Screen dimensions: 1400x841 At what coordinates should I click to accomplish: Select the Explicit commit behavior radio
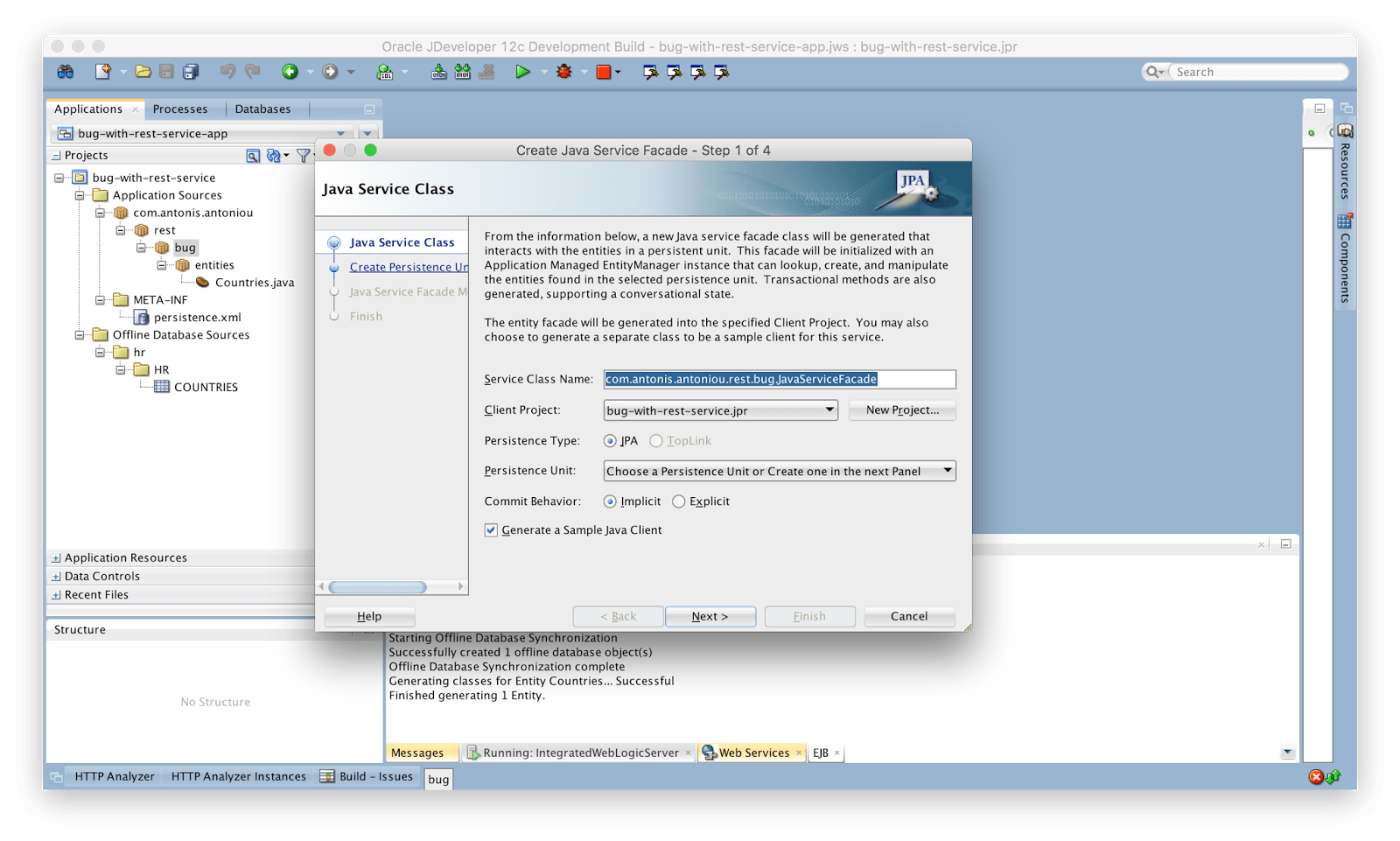[679, 501]
